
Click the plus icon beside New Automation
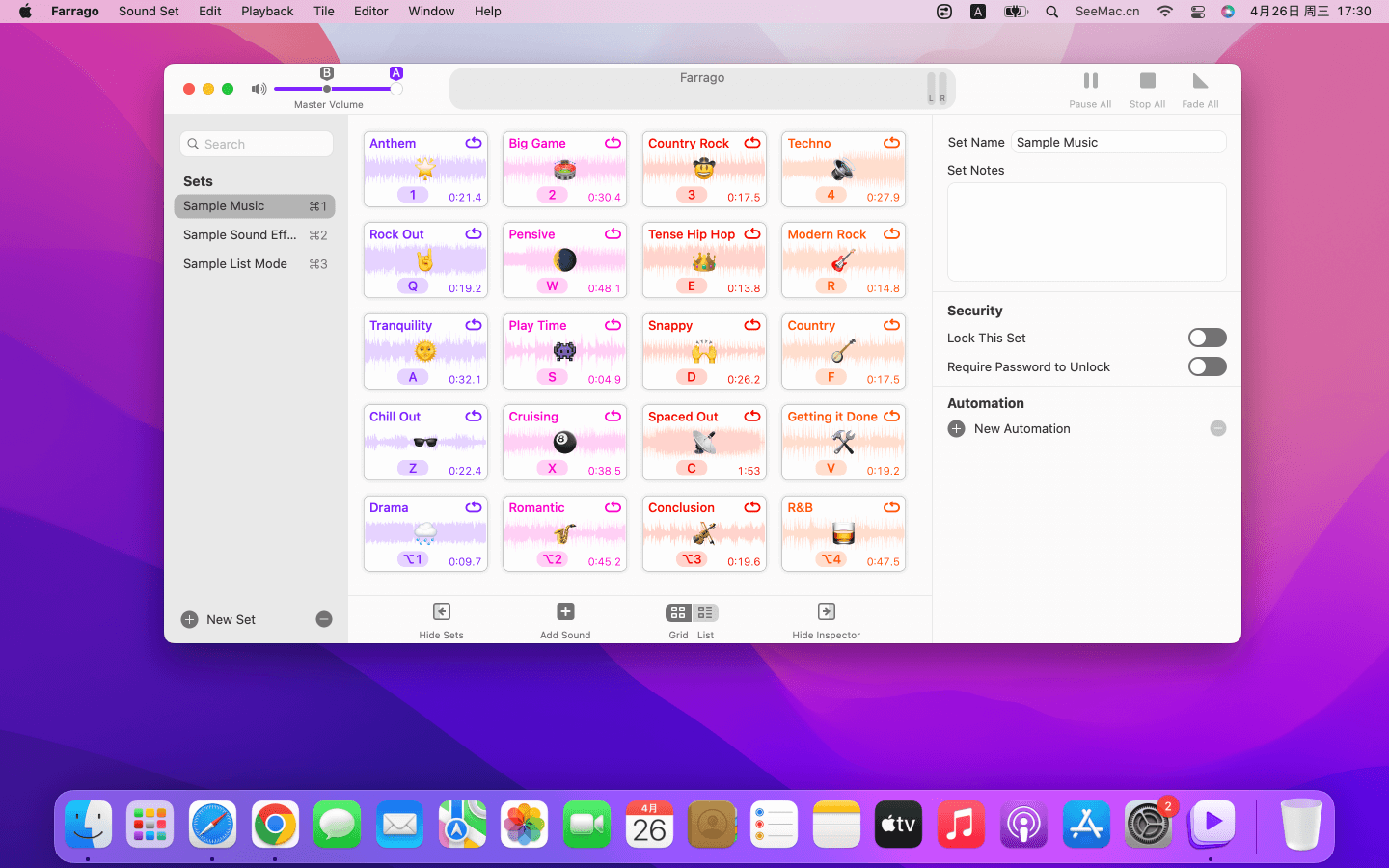tap(956, 429)
